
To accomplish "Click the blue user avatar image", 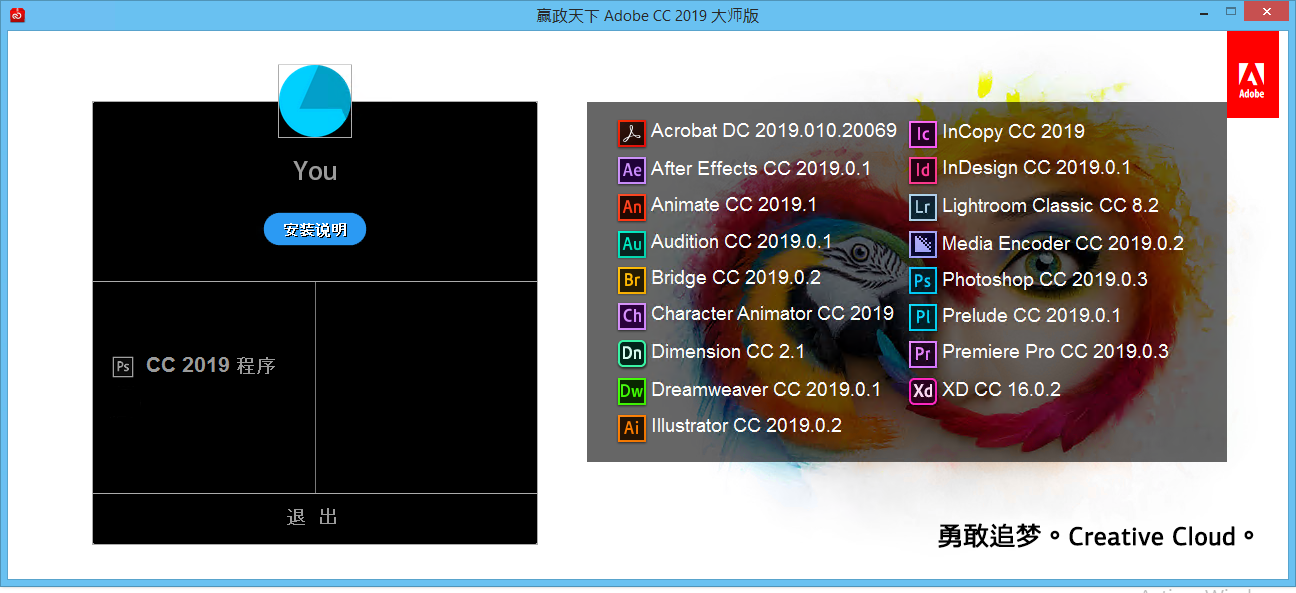I will point(315,101).
